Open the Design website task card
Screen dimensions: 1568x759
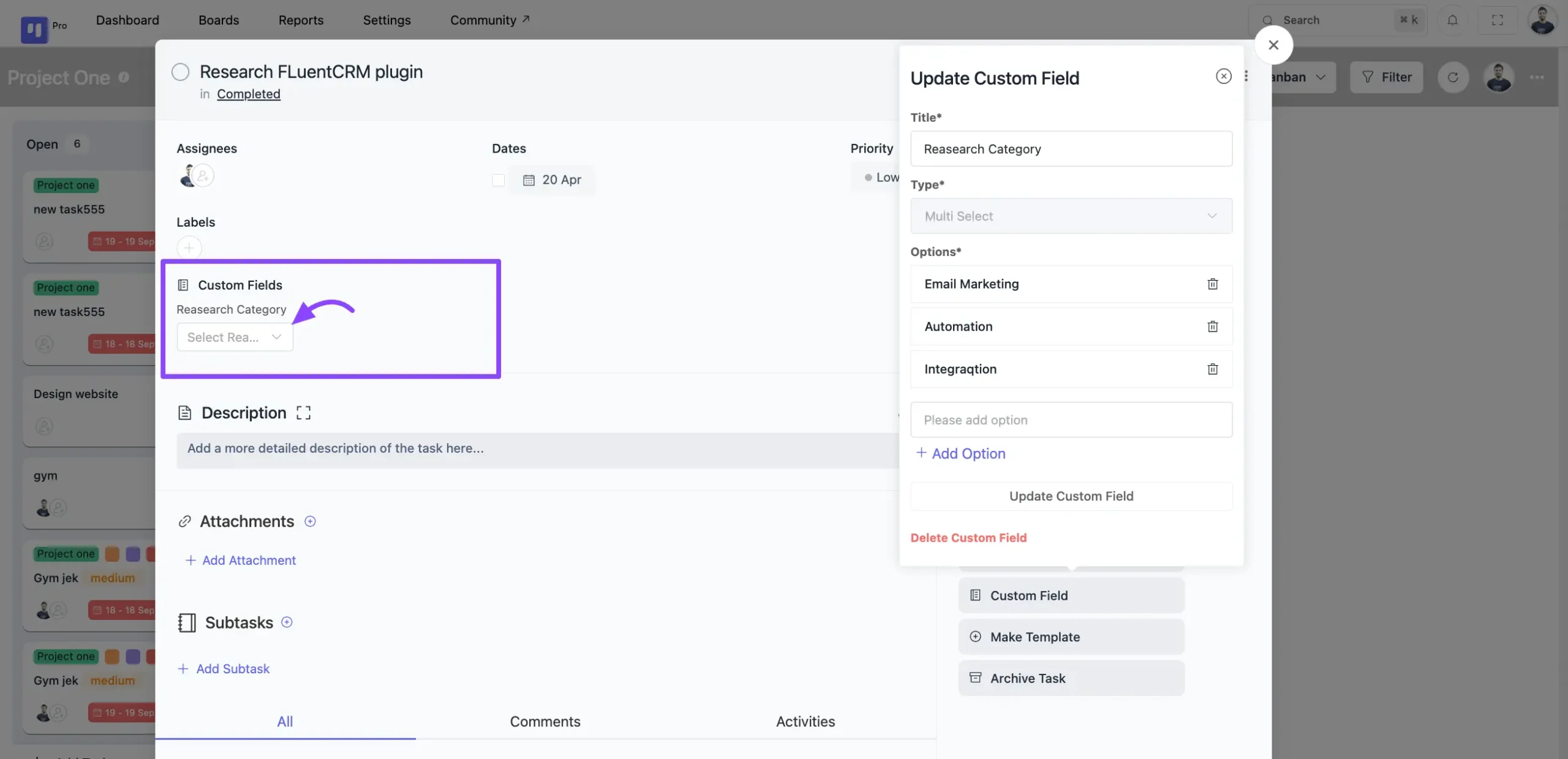tap(90, 410)
